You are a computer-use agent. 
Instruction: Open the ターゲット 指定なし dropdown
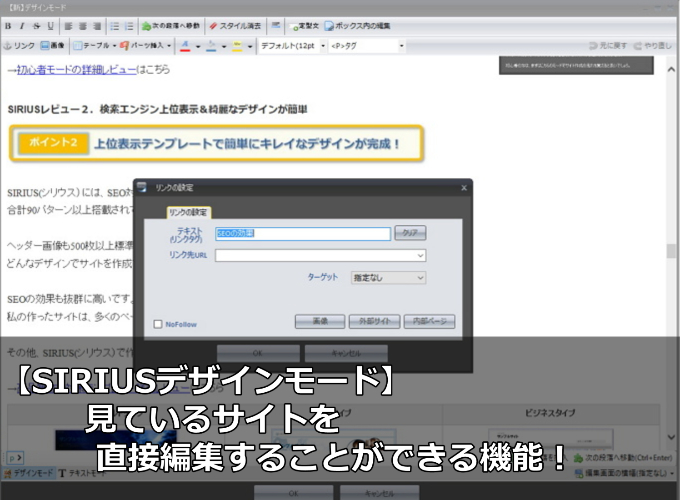pos(389,278)
